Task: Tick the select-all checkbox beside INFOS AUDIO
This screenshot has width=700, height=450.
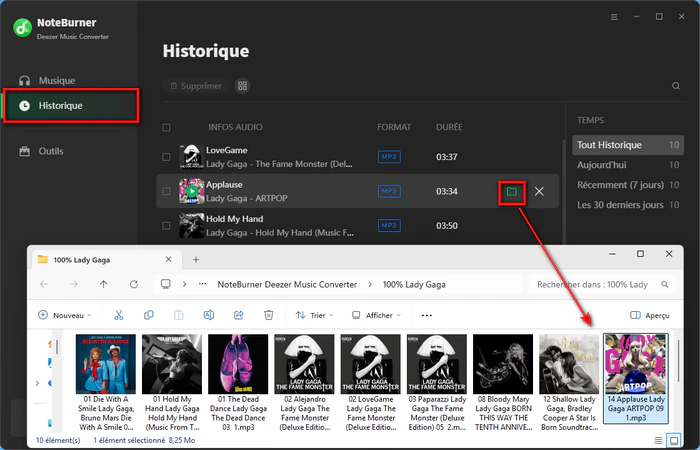Action: (166, 128)
